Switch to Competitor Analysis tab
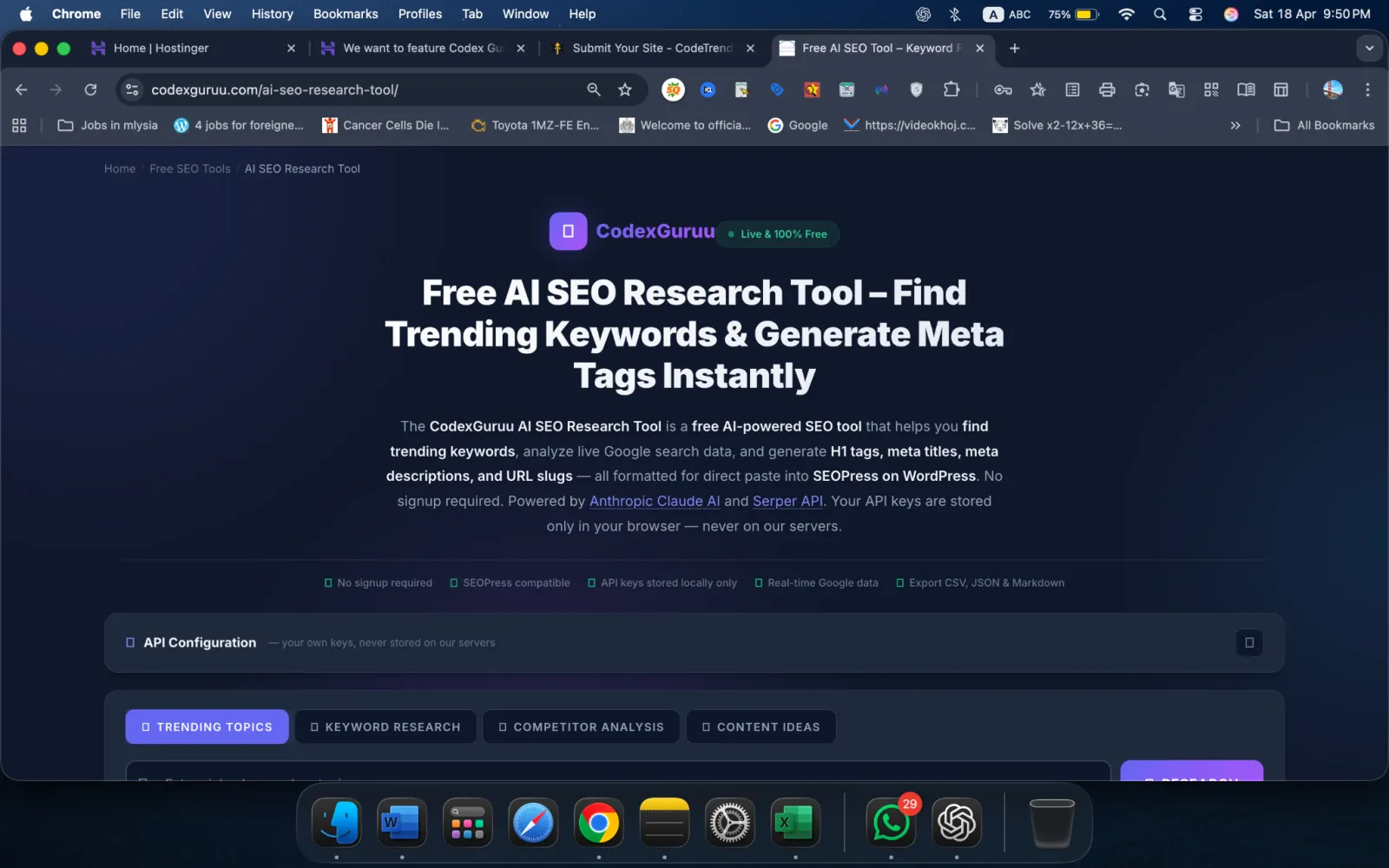The width and height of the screenshot is (1389, 868). coord(581,727)
